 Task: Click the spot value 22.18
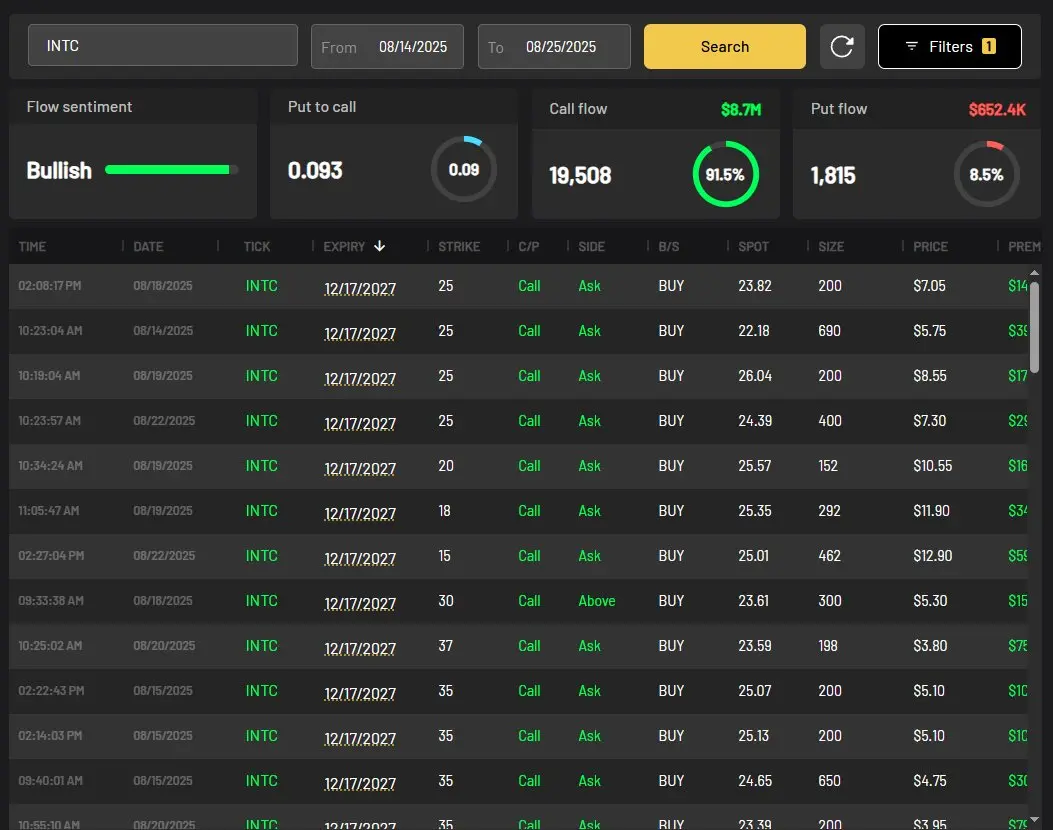point(753,331)
